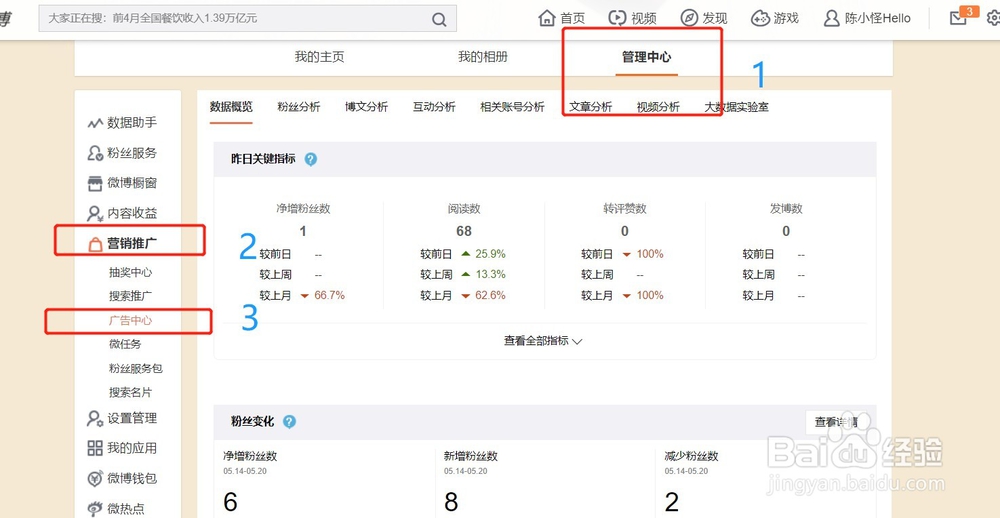Click the username 陈小怪Hello

pyautogui.click(x=878, y=18)
